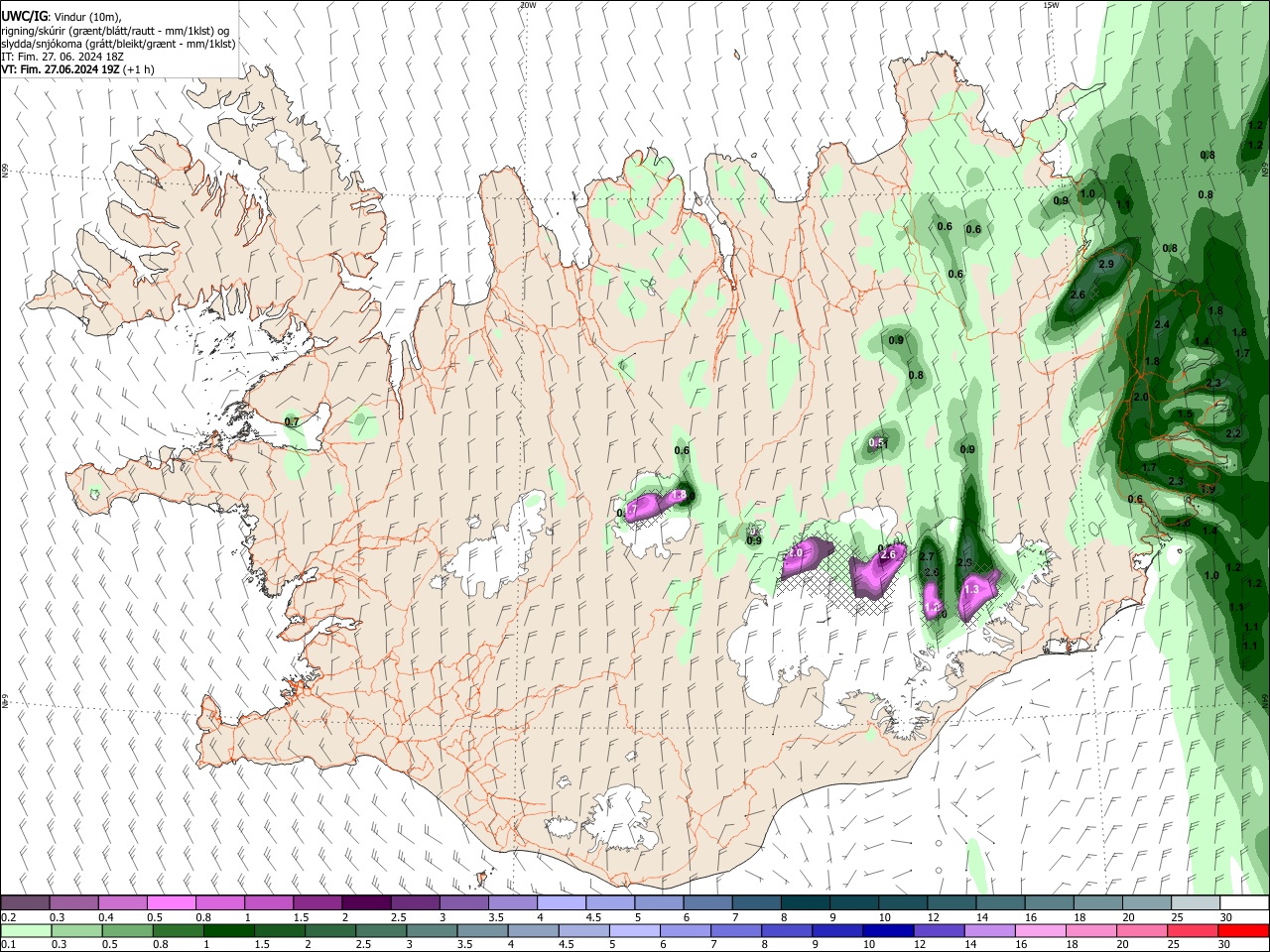
Task: Pick the dark green swatch between 1 and 1.5 in the bottom legend row
Action: click(228, 930)
